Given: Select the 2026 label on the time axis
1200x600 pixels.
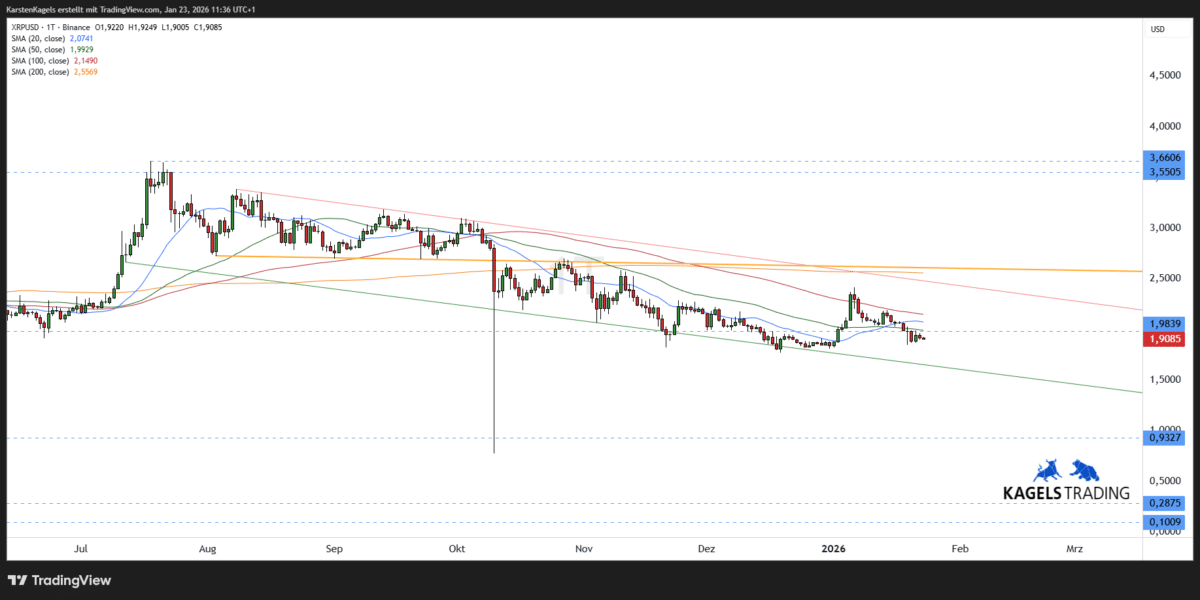Looking at the screenshot, I should click(x=833, y=548).
